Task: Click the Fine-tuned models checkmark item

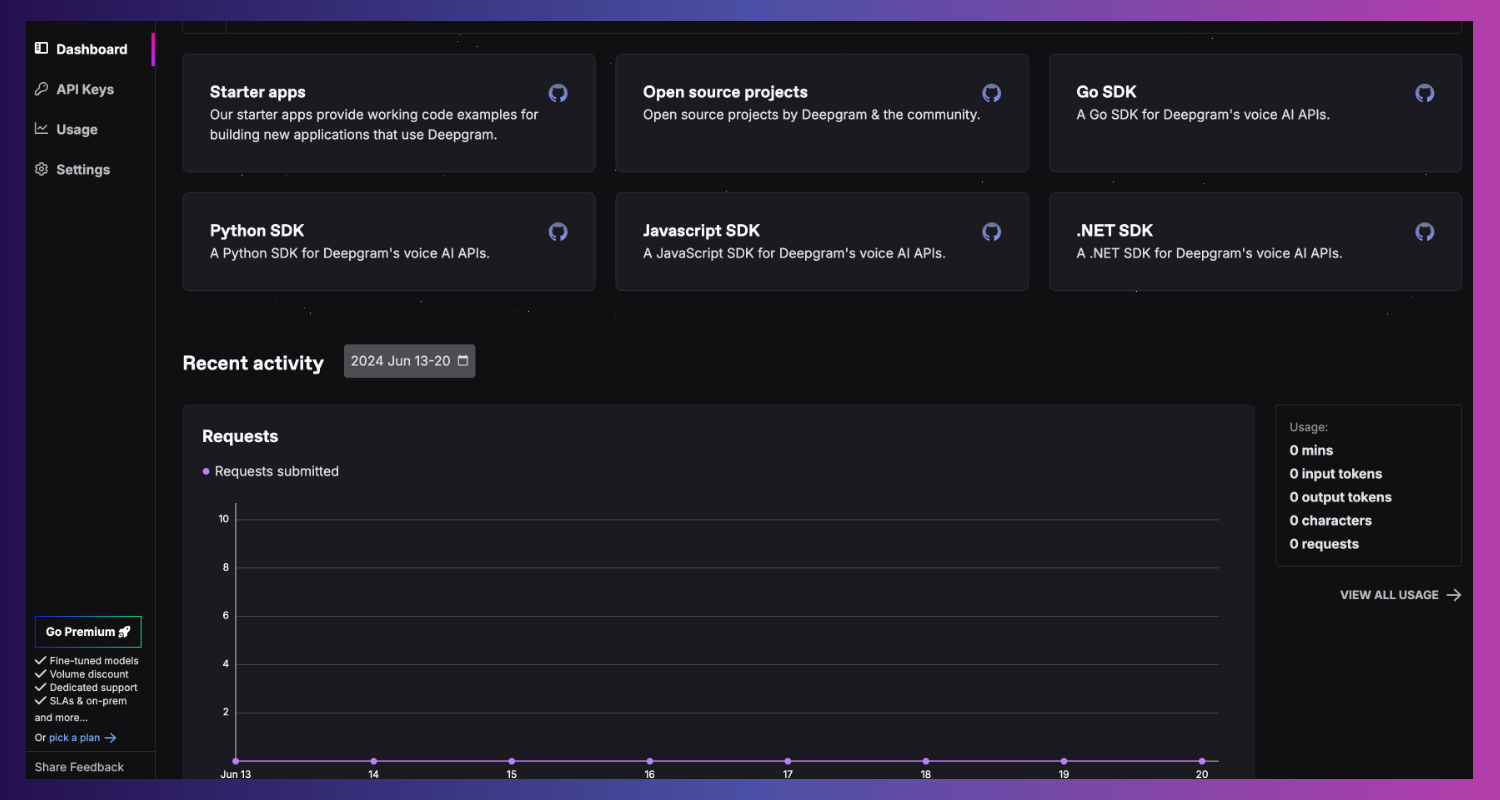Action: click(x=88, y=660)
